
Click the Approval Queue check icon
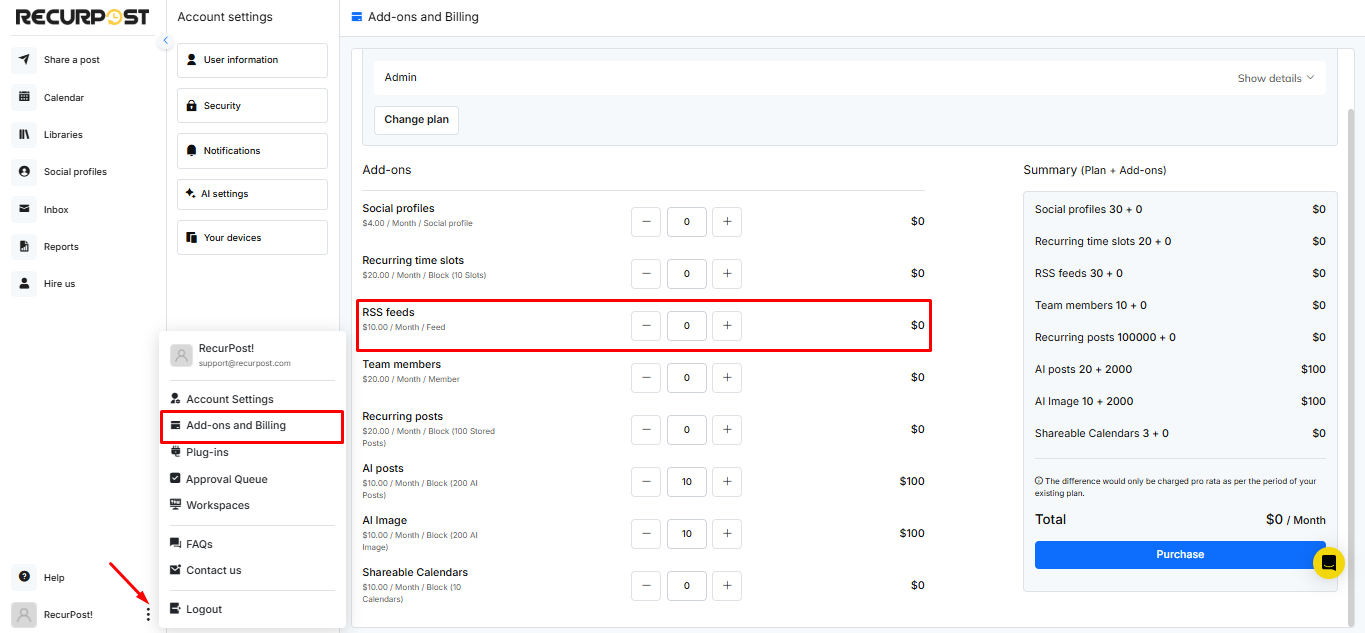pyautogui.click(x=176, y=479)
